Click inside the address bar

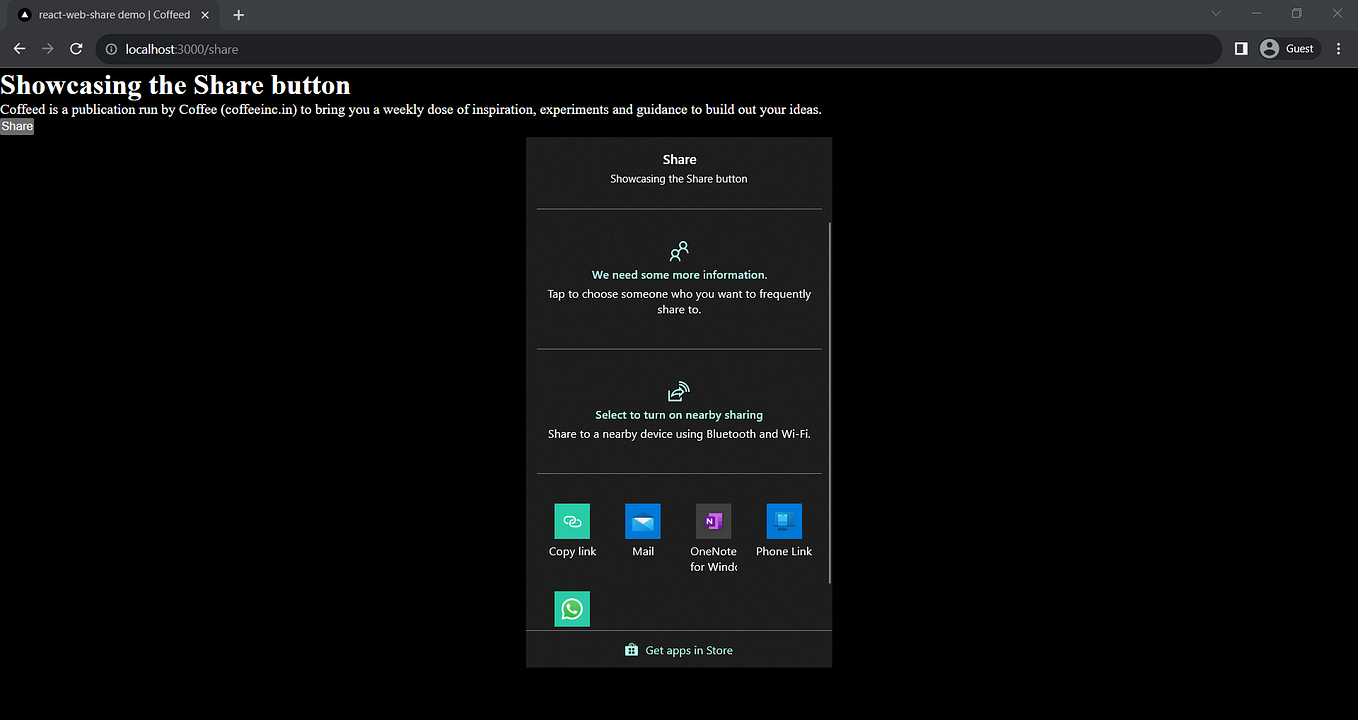click(x=400, y=48)
